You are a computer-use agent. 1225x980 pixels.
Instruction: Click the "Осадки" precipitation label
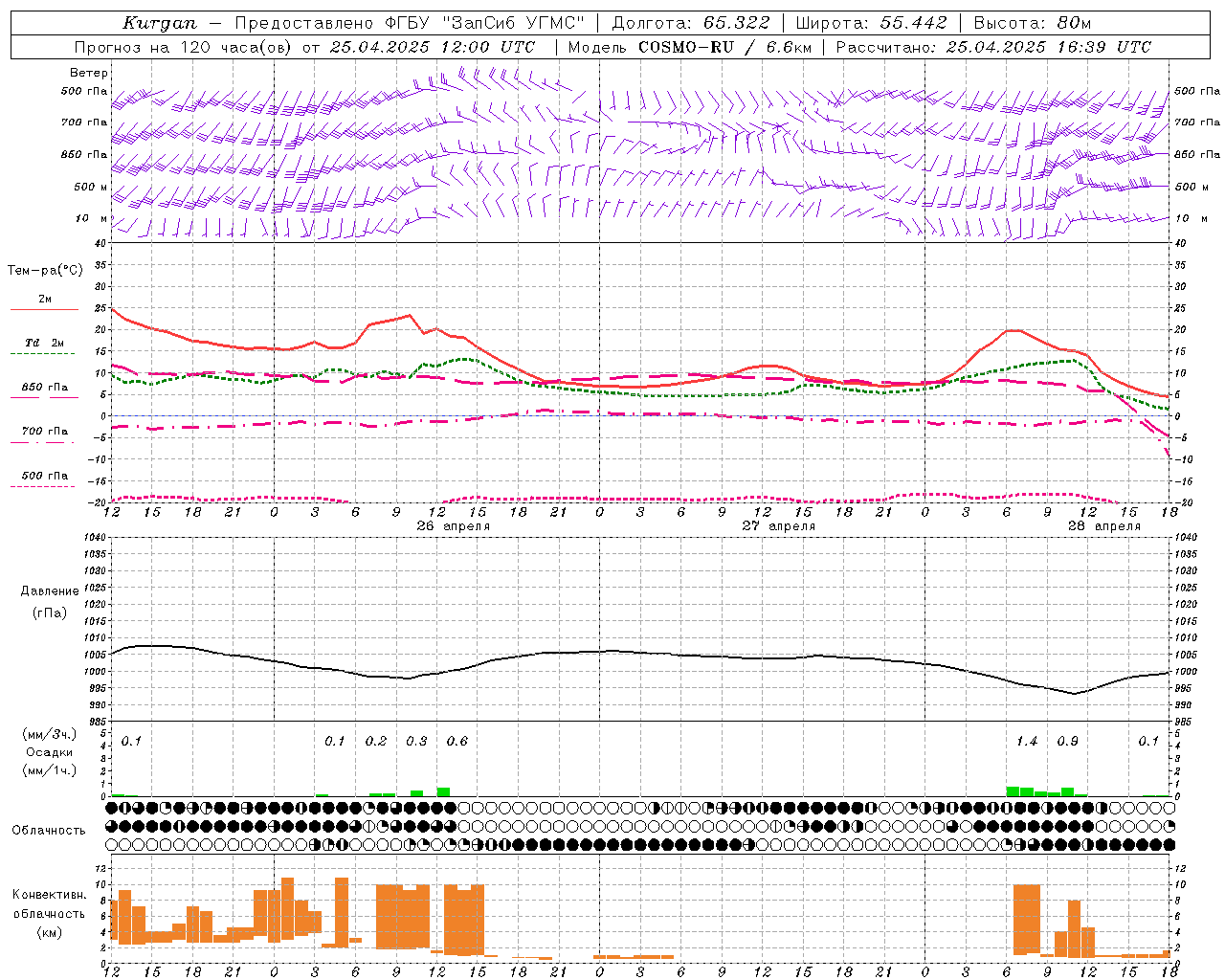click(49, 752)
